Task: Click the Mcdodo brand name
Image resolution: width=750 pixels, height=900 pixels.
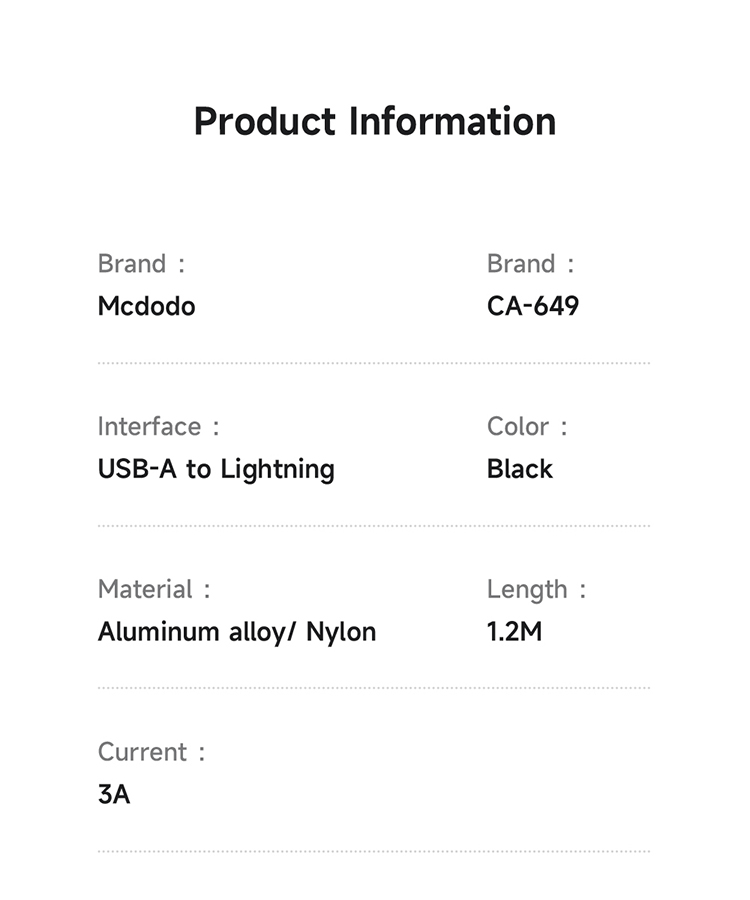Action: [146, 306]
